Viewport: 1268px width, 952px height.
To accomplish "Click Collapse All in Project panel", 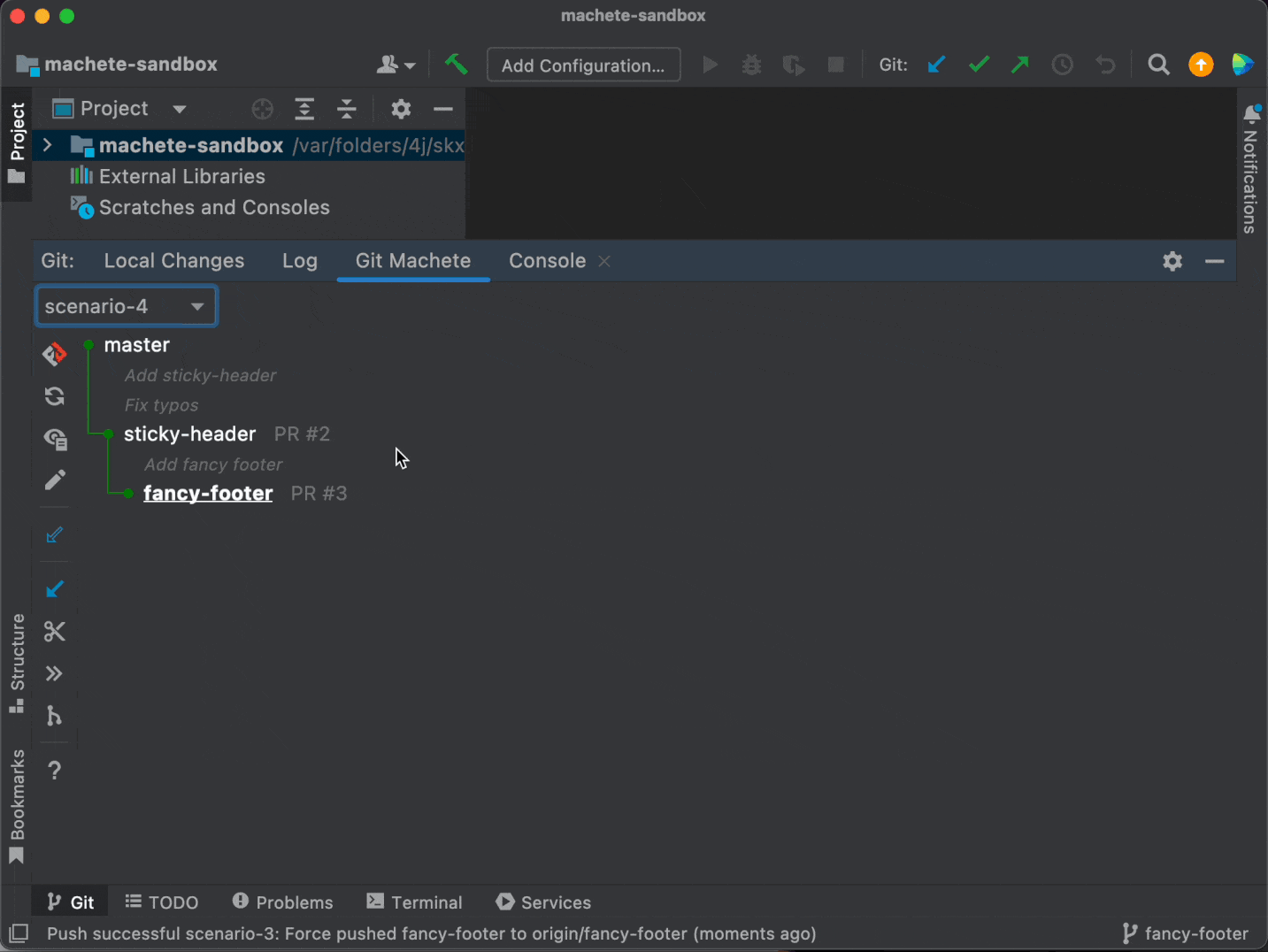I will point(347,109).
